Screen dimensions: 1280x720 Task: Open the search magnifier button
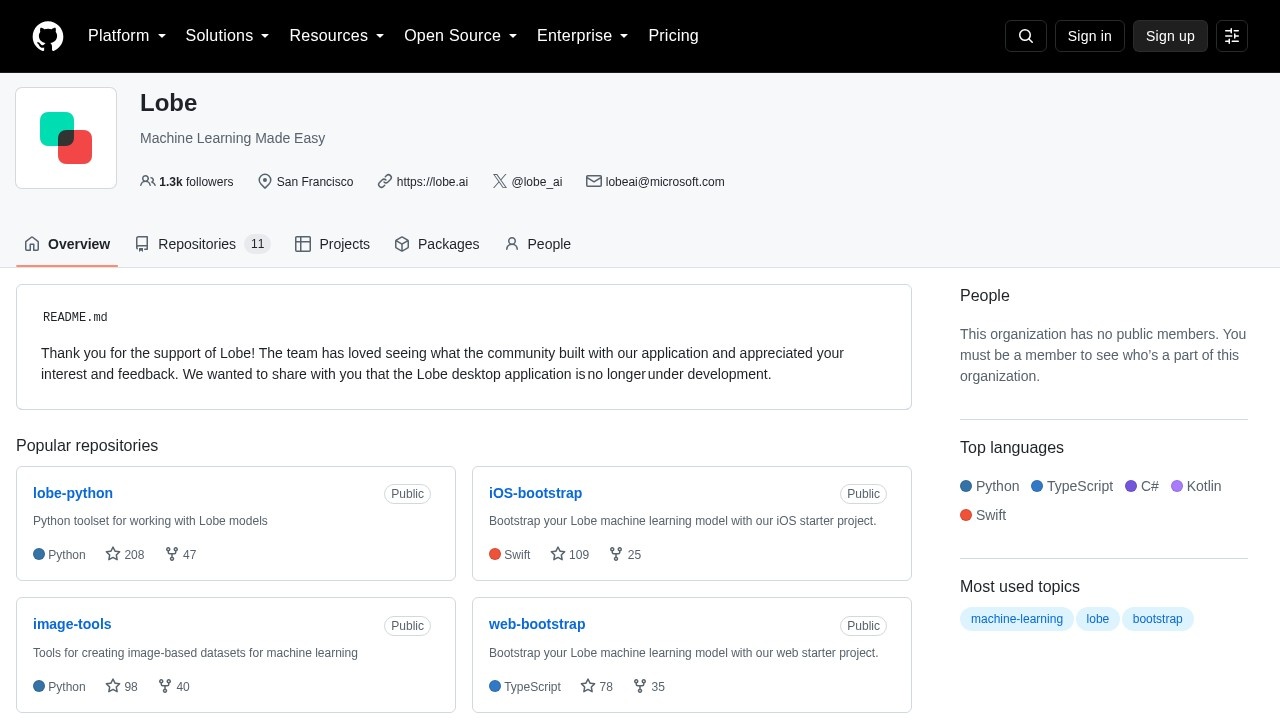(x=1026, y=36)
